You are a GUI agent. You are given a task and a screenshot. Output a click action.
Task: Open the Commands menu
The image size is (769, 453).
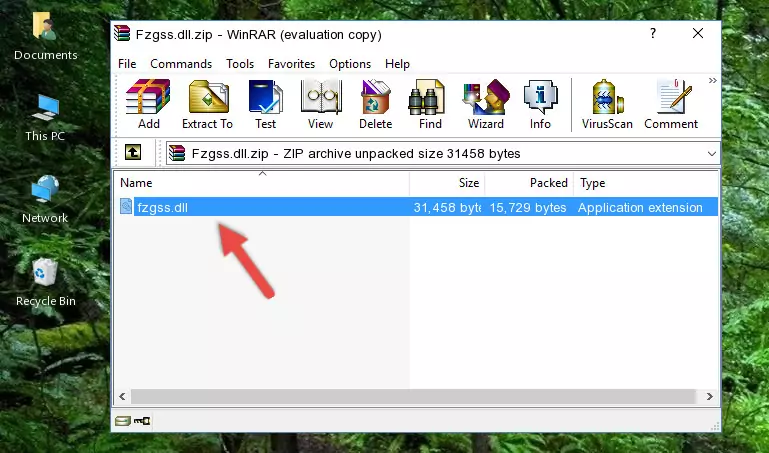[181, 64]
